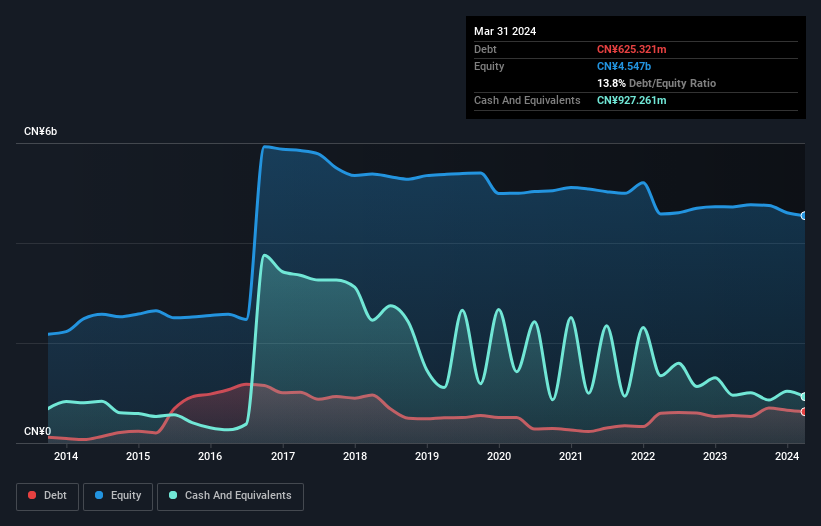The image size is (821, 526).
Task: Click tooltip Cash And Equivalents row label
Action: pos(527,100)
